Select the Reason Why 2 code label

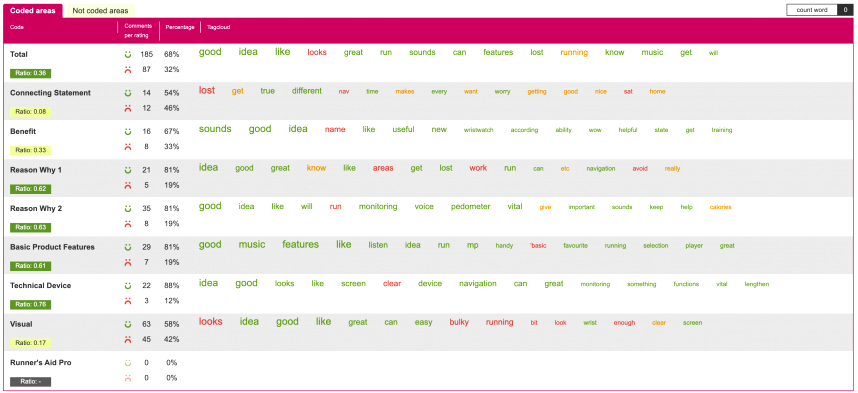(36, 209)
